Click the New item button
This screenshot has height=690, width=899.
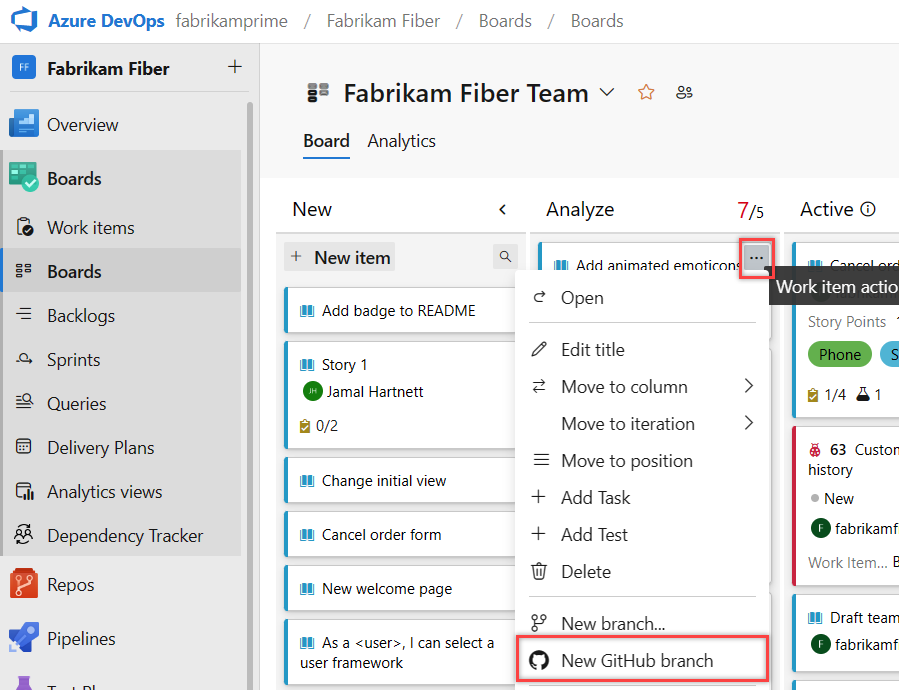[339, 256]
